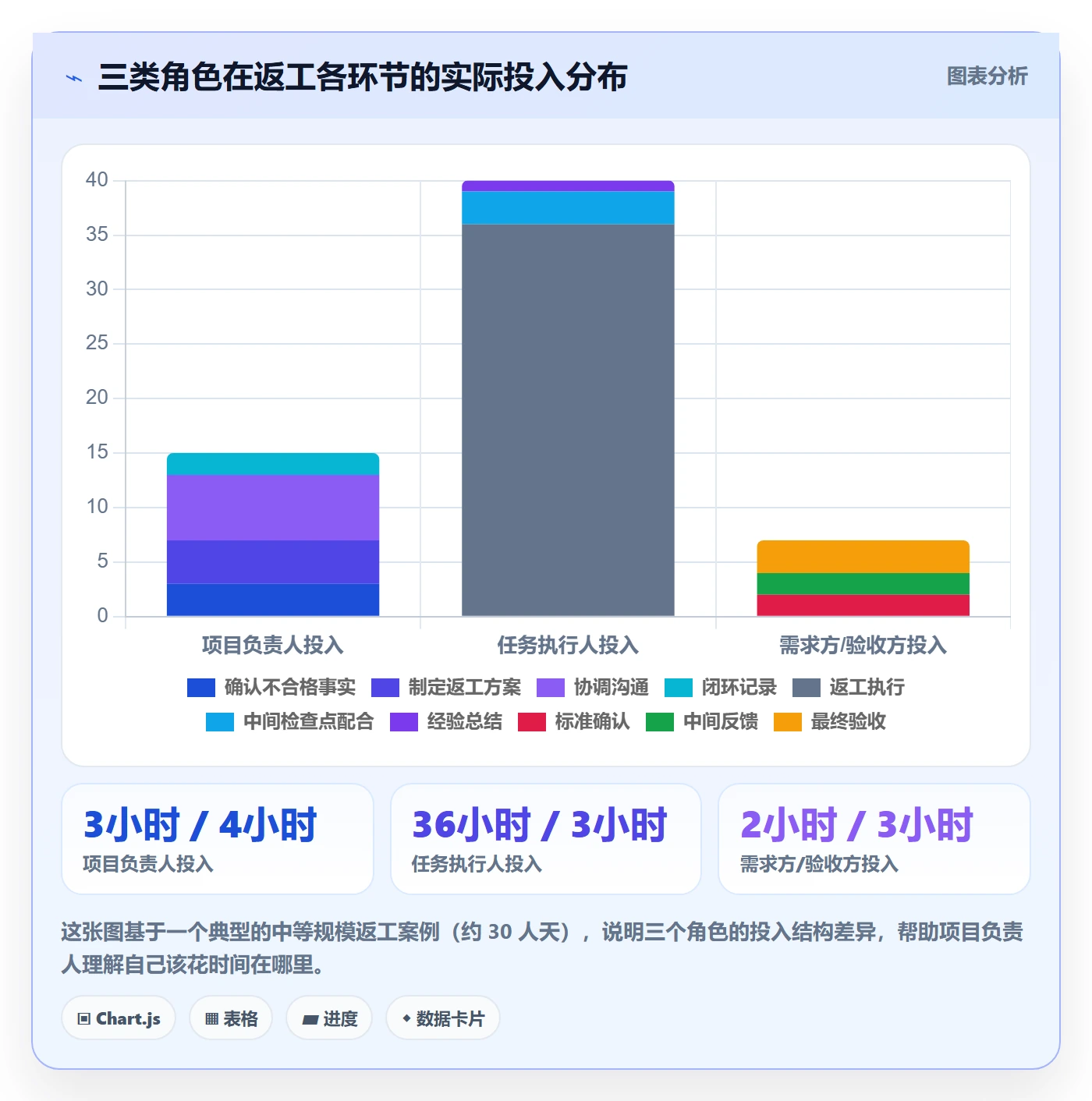Click the indigo 制定返工方案 bar segment
This screenshot has height=1101, width=1092.
(273, 562)
